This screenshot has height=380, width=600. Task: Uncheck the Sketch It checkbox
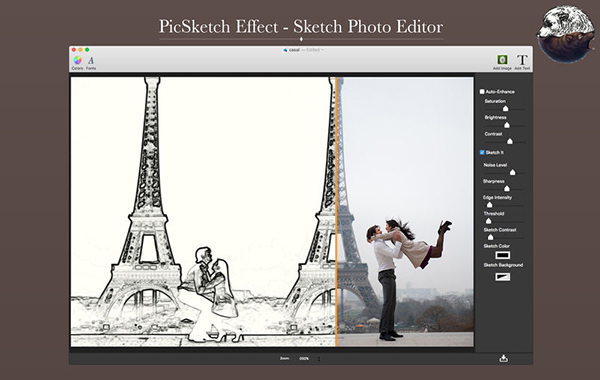tap(482, 152)
